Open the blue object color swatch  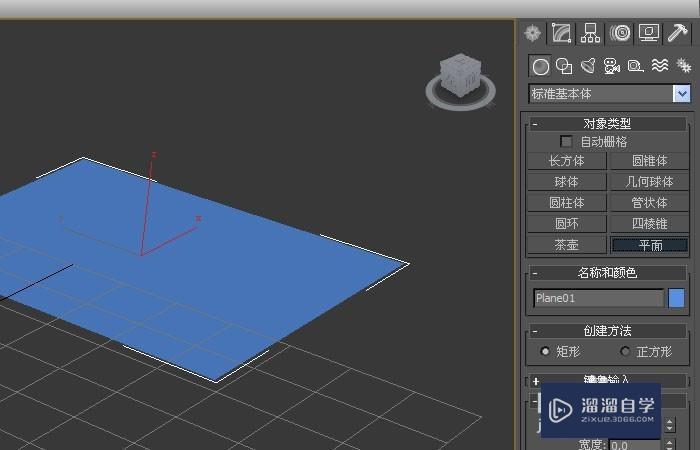676,298
